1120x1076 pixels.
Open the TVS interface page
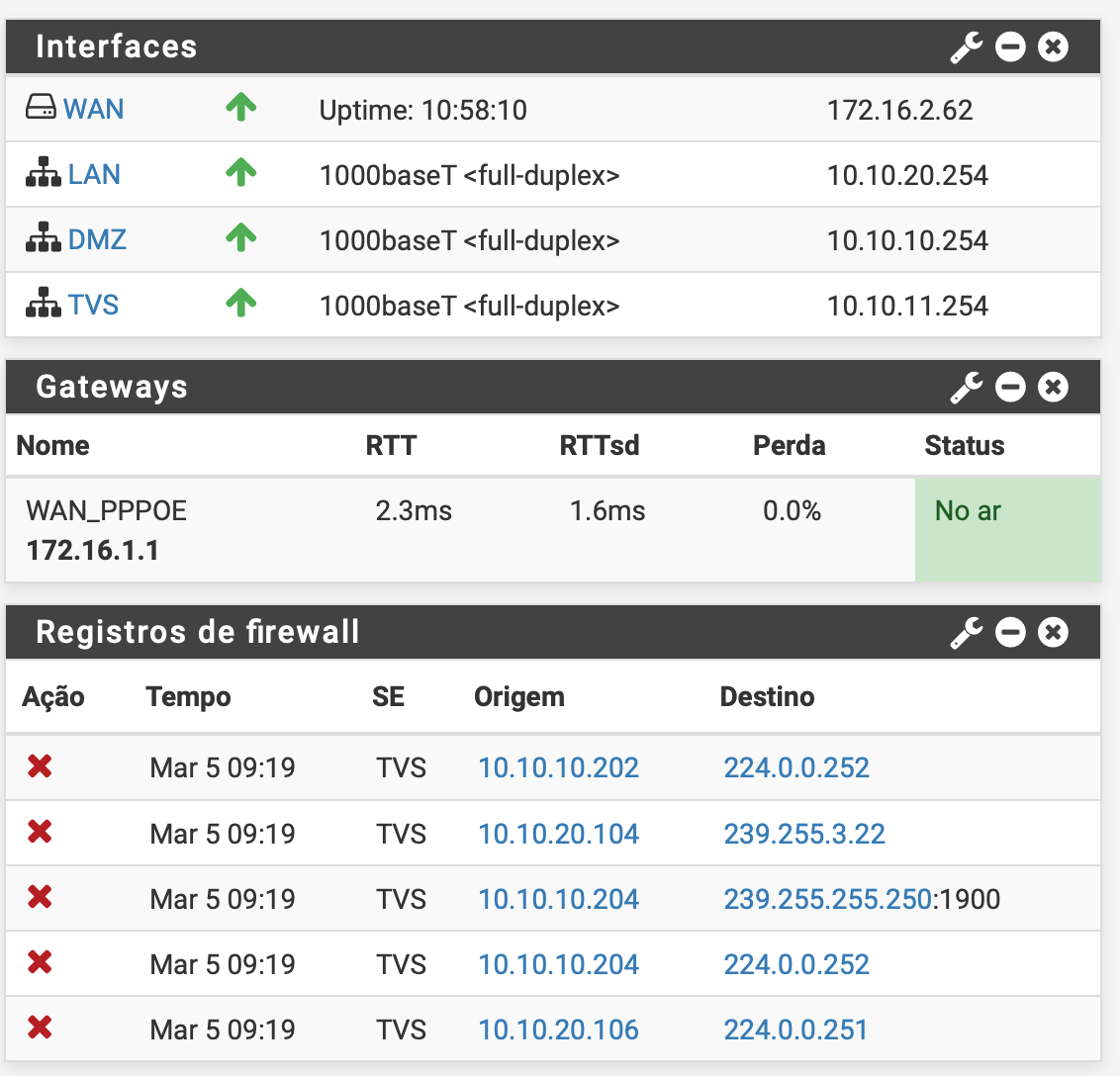coord(93,306)
